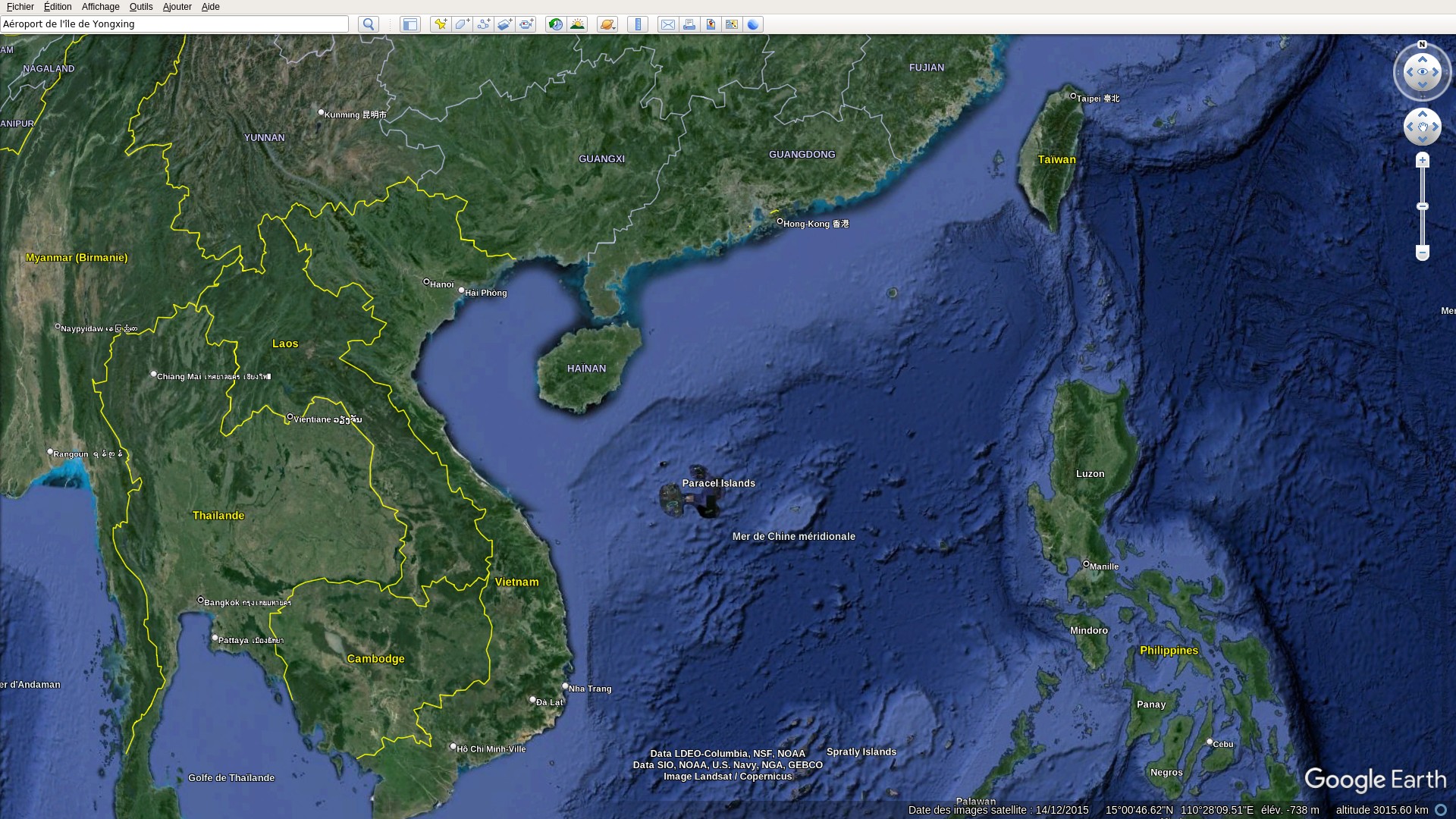
Task: Print the current map view
Action: point(689,24)
